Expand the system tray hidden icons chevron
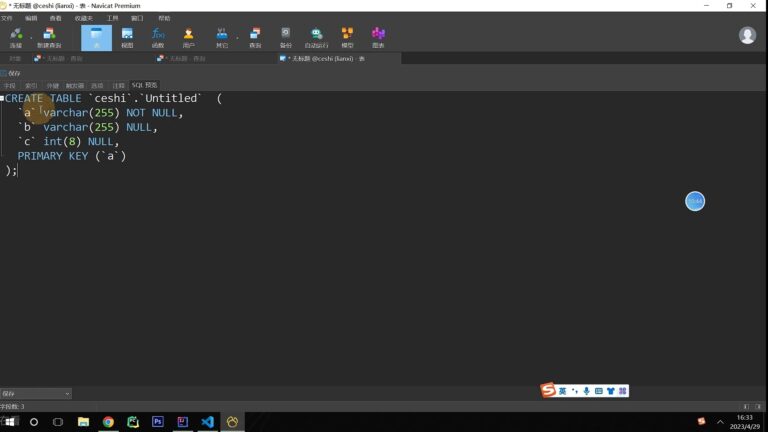Viewport: 768px width, 432px height. tap(720, 422)
